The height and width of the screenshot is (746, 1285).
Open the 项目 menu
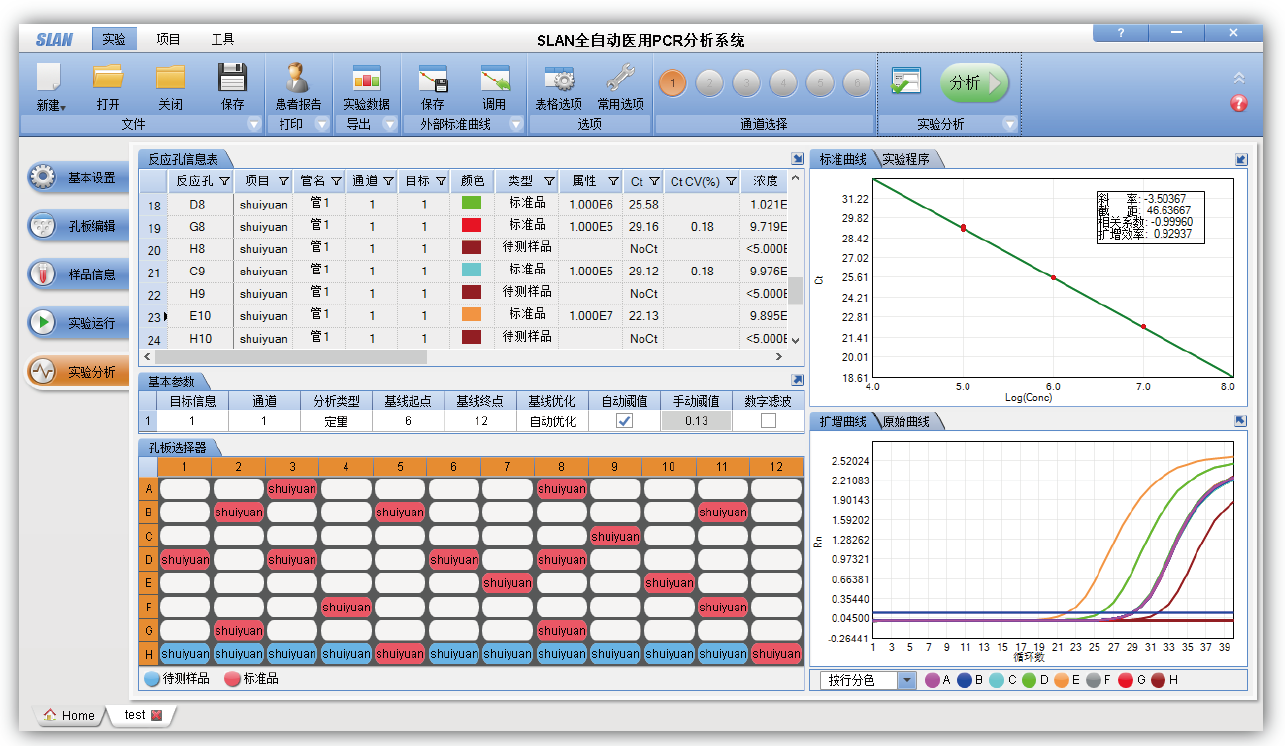tap(168, 40)
